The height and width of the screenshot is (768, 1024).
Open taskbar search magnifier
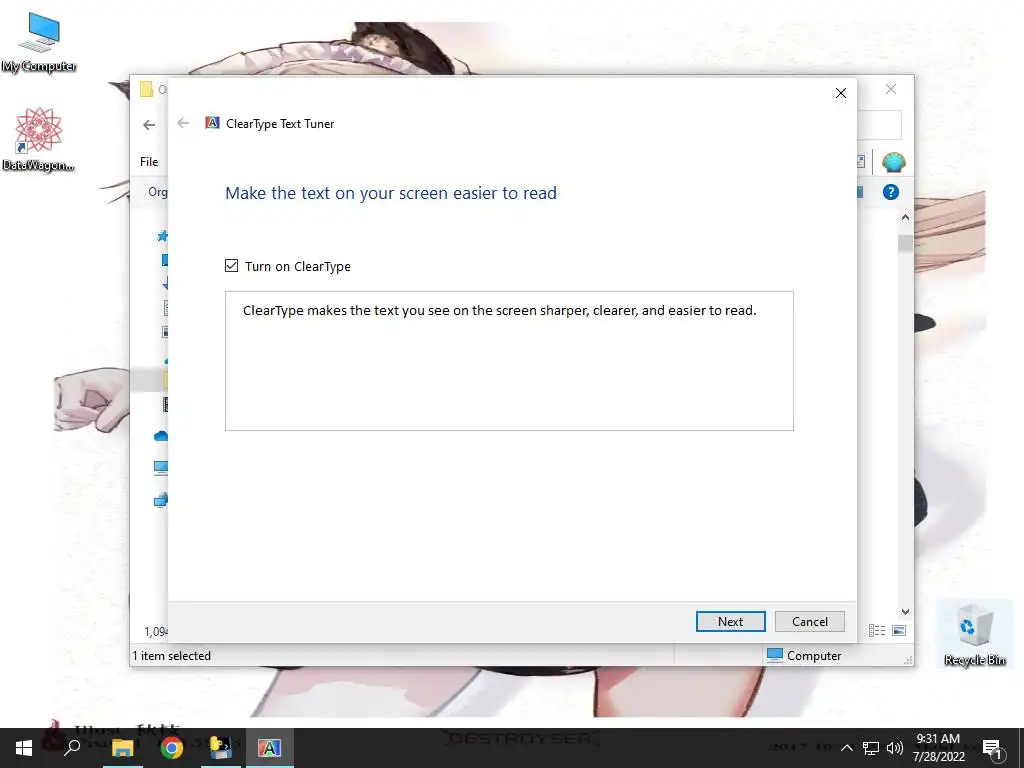pyautogui.click(x=72, y=748)
